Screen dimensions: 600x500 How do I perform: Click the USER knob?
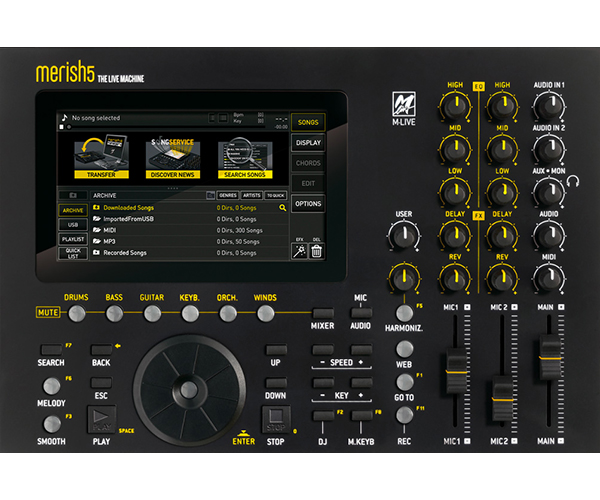(x=404, y=235)
